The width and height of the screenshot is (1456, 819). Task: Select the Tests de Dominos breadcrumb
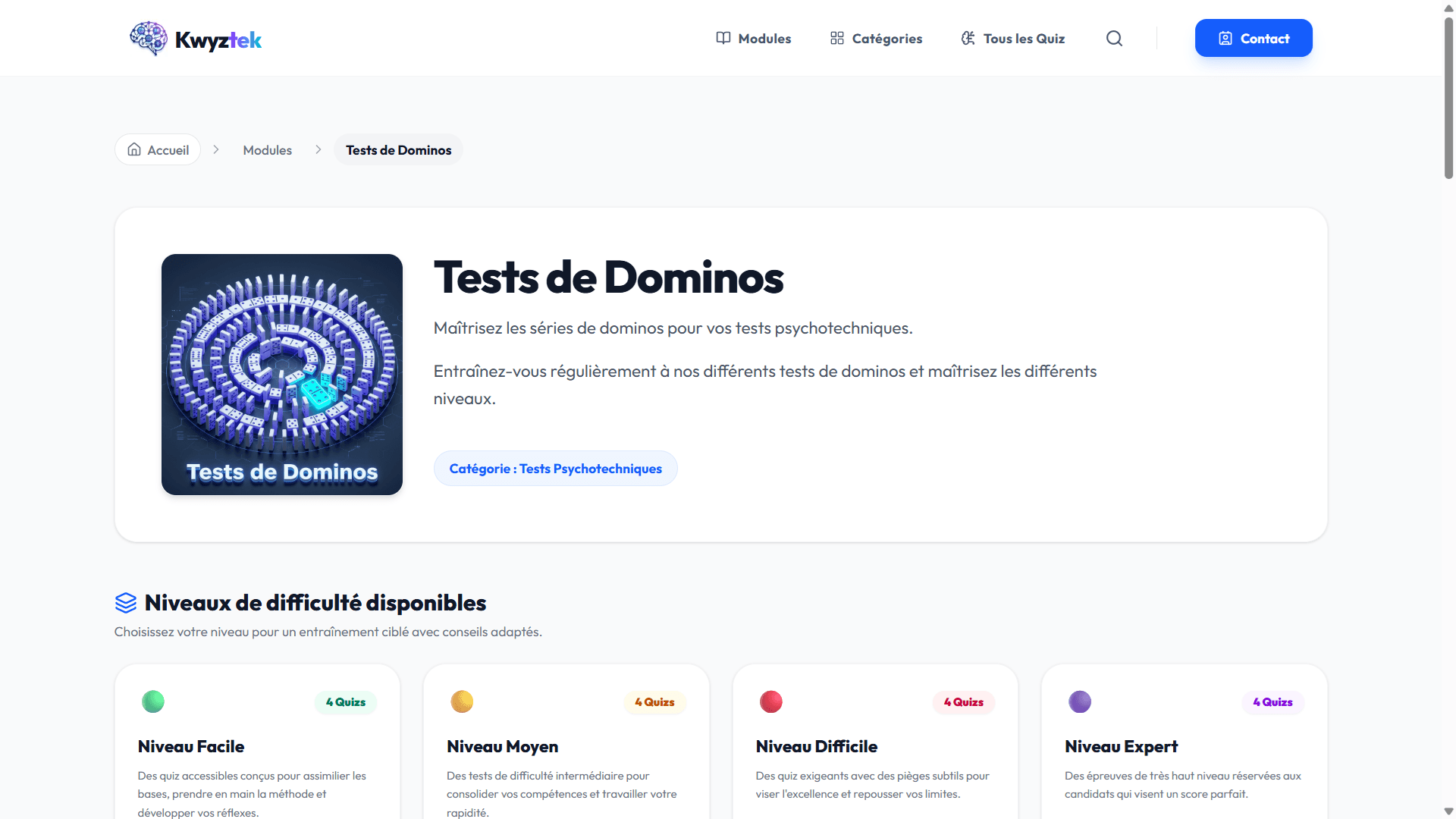[x=399, y=150]
